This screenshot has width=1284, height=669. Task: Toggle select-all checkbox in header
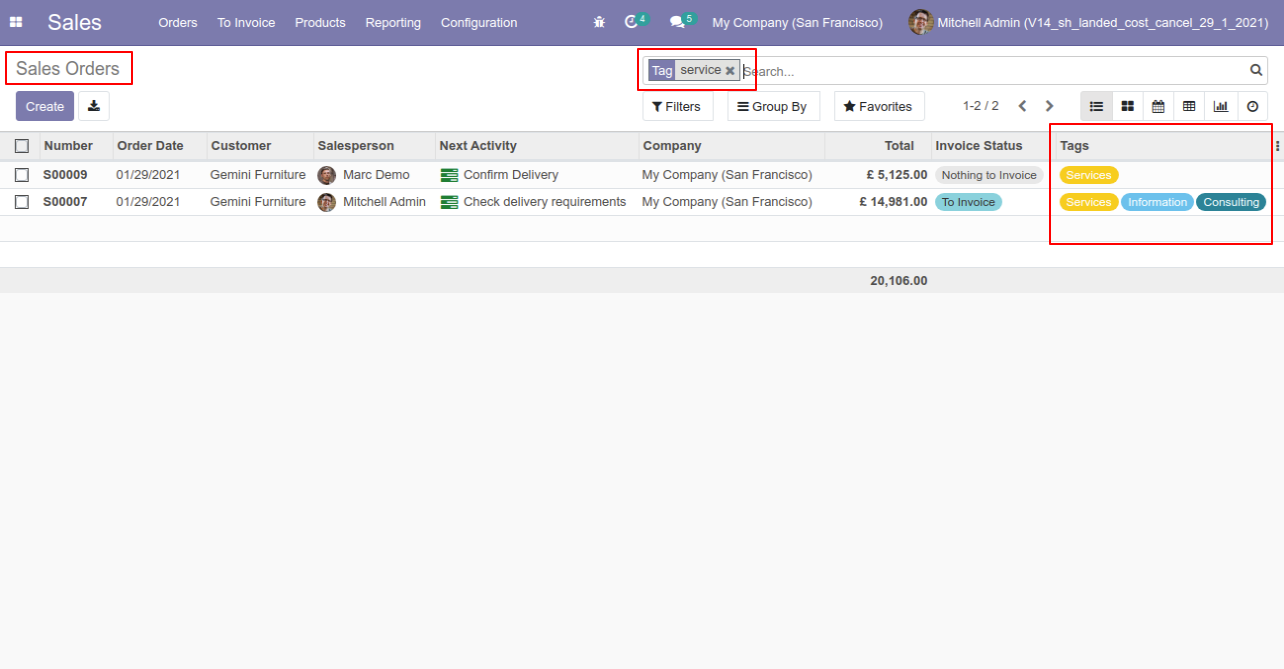click(x=22, y=146)
